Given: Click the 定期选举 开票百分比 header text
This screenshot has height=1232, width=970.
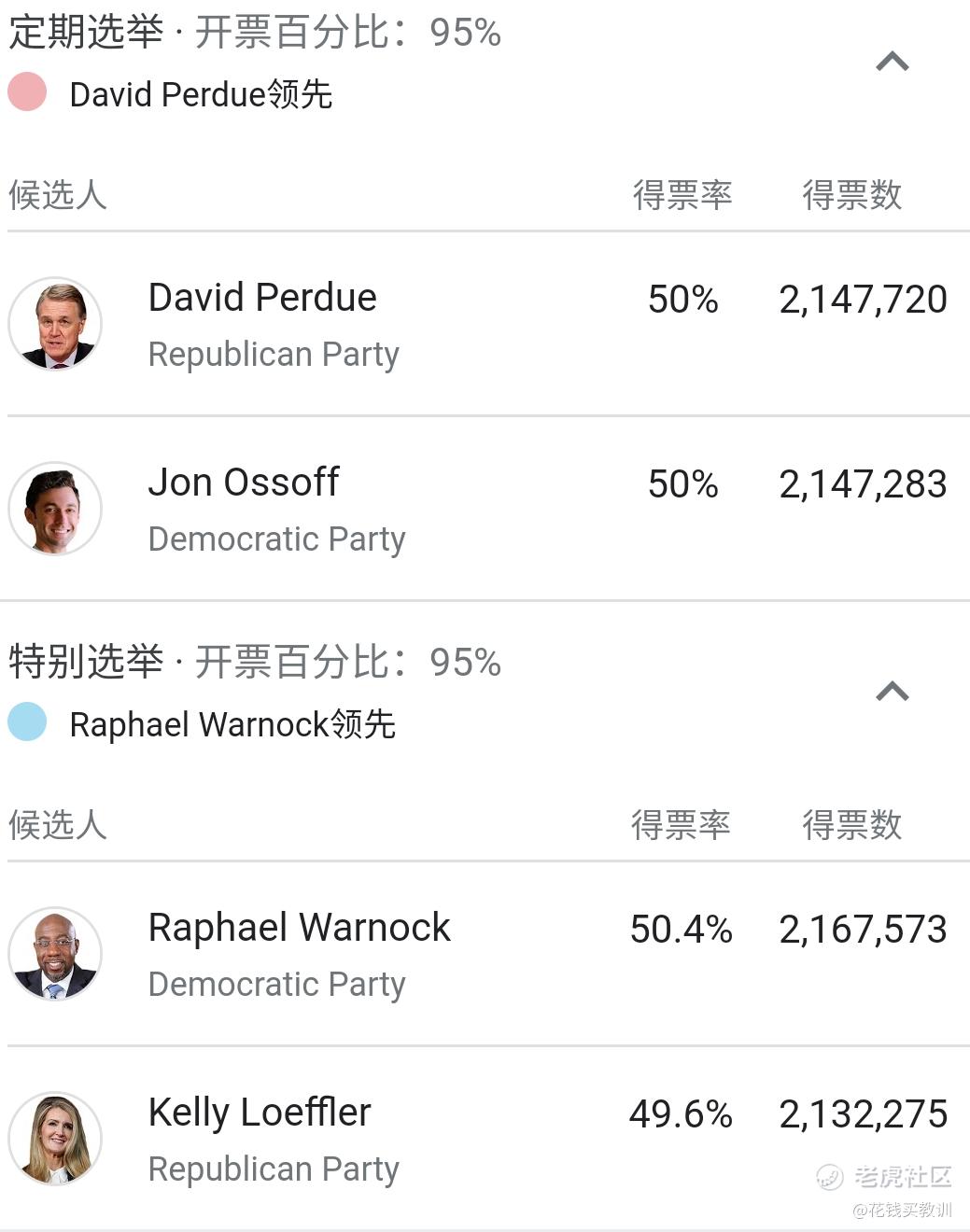Looking at the screenshot, I should (x=255, y=32).
